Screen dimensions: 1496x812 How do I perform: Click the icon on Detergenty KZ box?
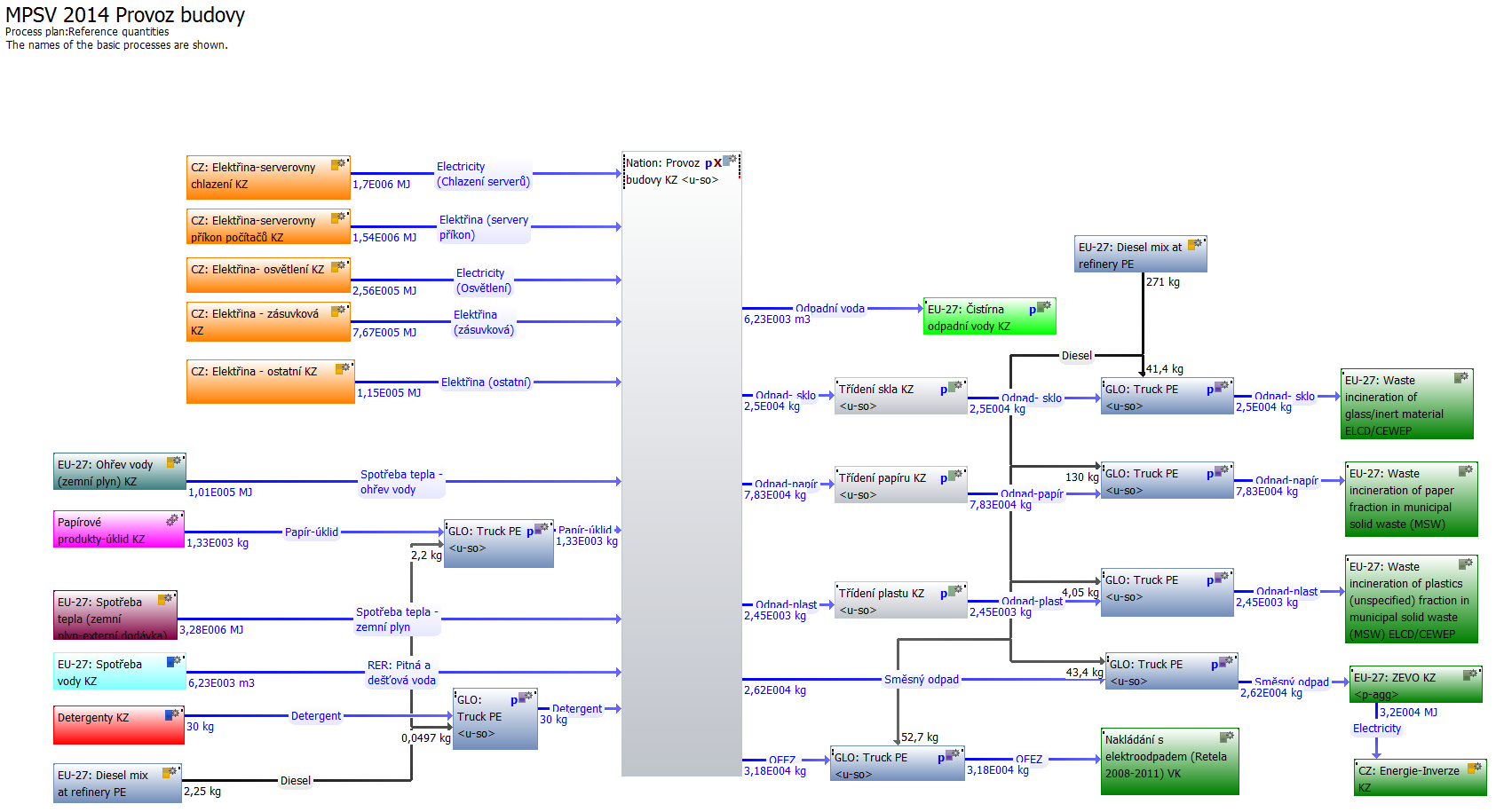tap(172, 714)
